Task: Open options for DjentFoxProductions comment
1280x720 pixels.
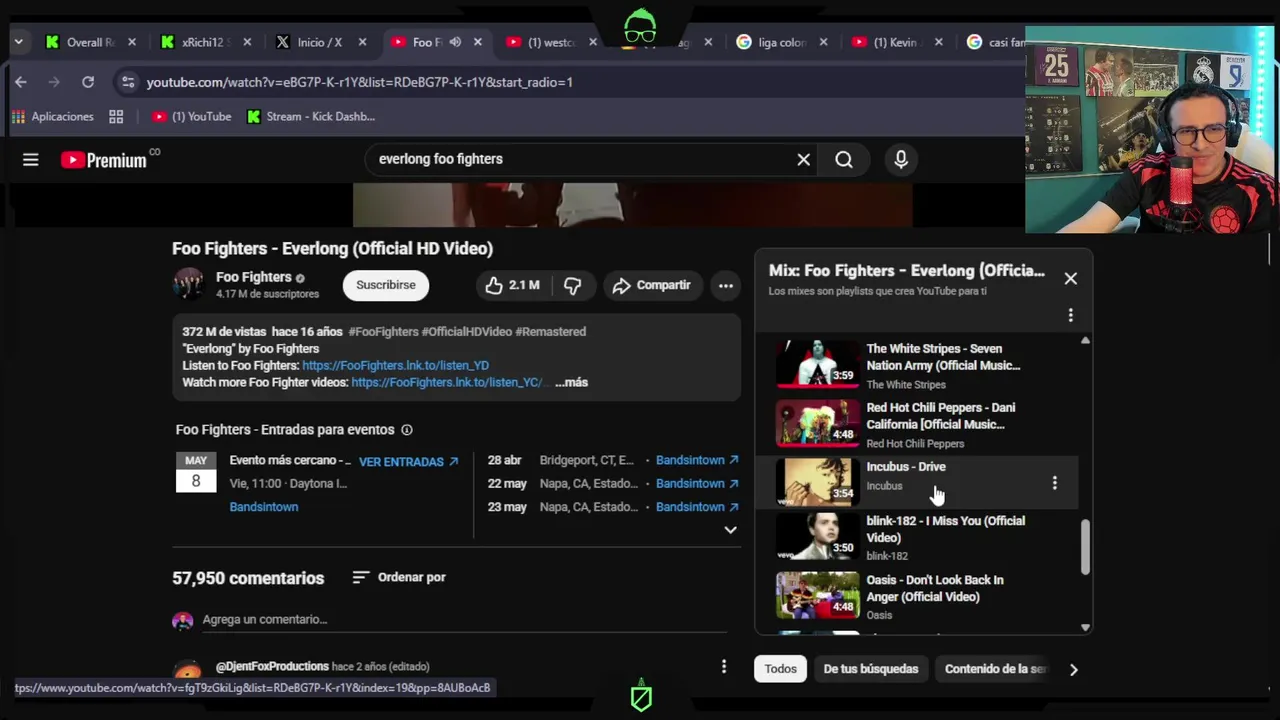Action: 724,666
